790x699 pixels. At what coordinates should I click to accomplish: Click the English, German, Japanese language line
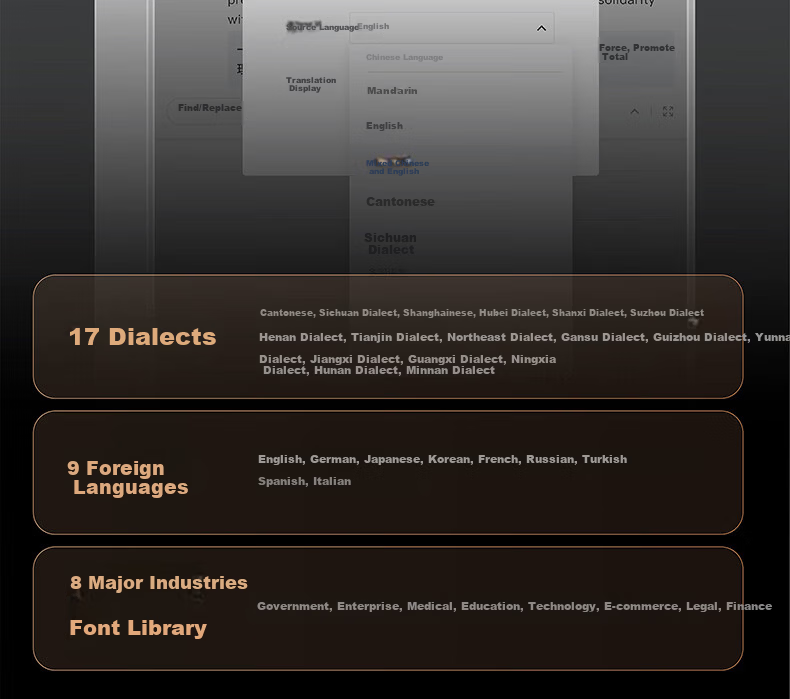point(442,459)
